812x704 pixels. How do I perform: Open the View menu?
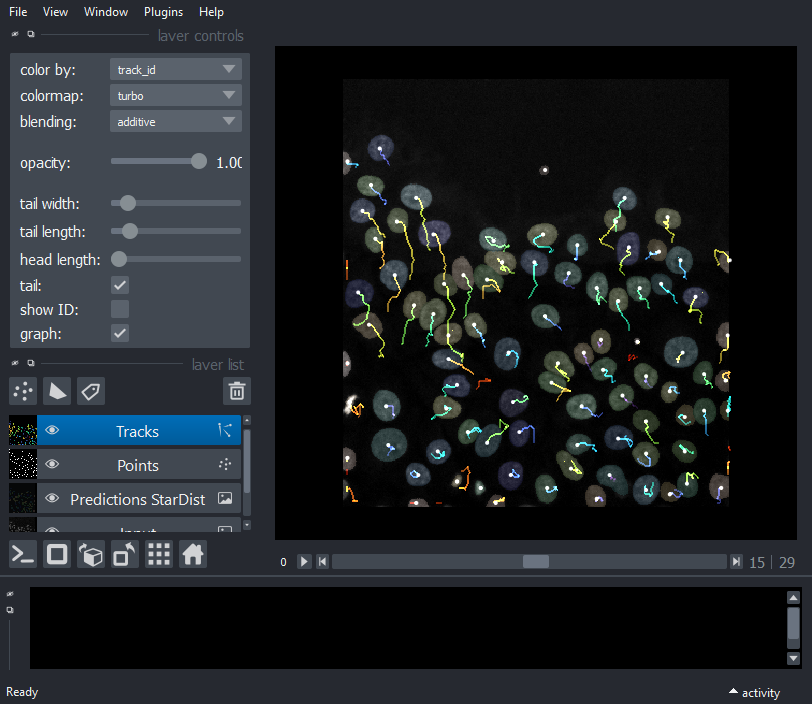coord(55,12)
